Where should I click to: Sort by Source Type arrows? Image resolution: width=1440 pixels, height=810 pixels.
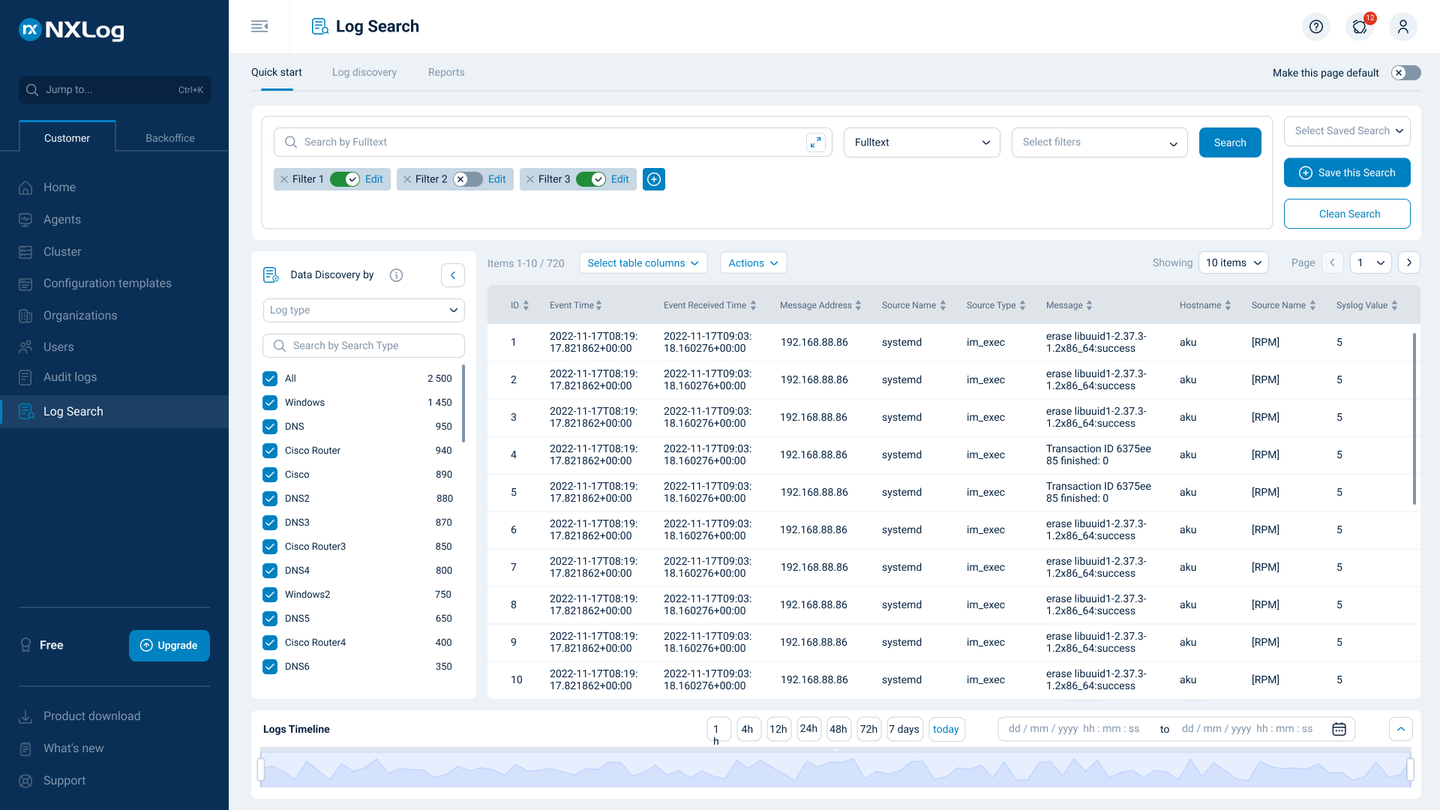pyautogui.click(x=1023, y=305)
